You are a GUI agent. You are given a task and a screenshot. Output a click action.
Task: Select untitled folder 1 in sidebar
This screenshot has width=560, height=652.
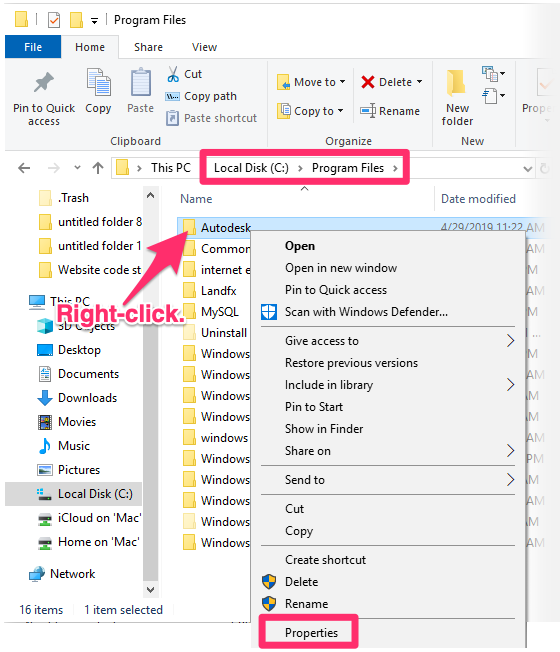pos(90,246)
